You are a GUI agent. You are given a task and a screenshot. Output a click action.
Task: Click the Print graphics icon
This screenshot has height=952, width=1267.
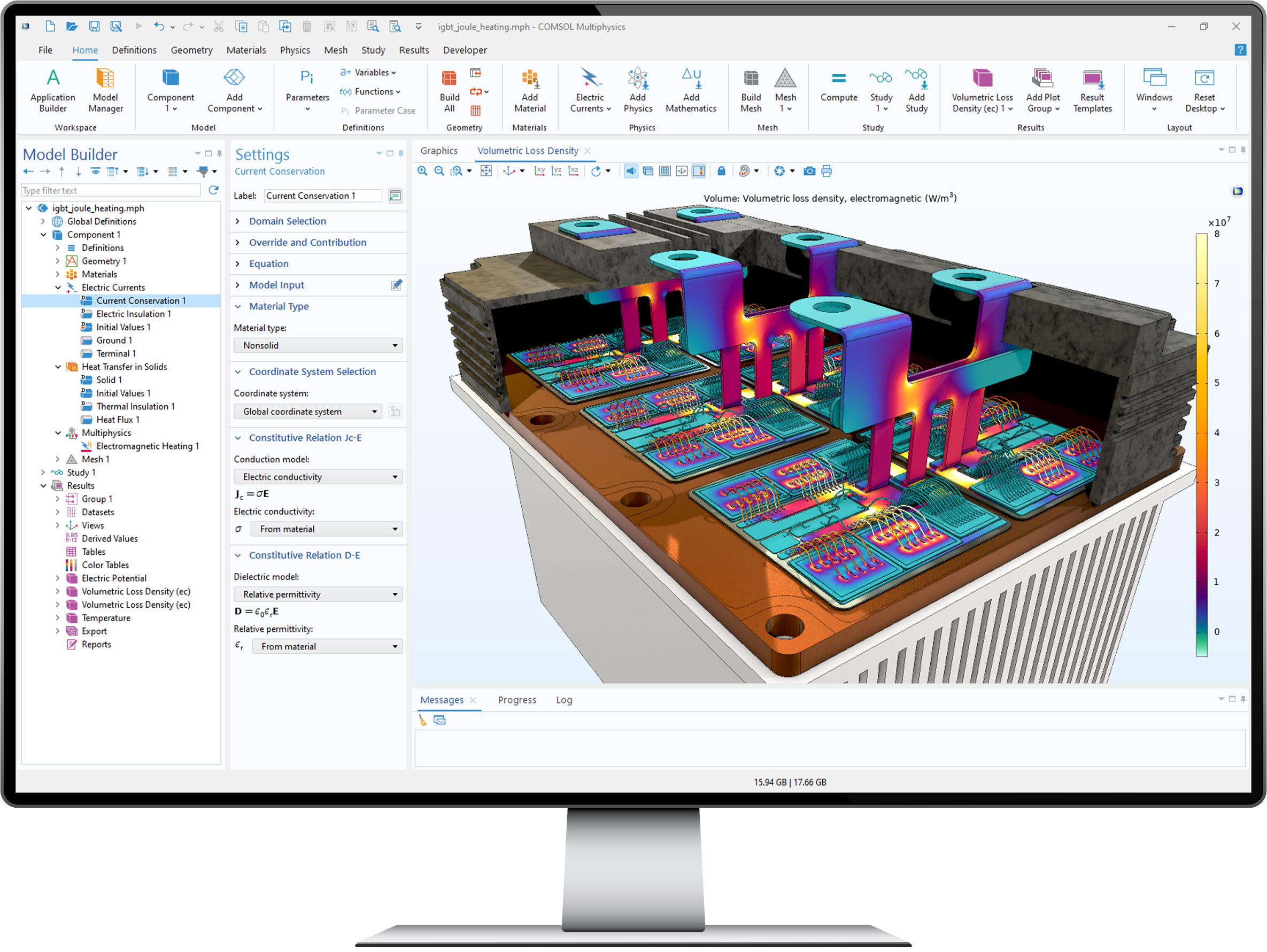[x=826, y=171]
